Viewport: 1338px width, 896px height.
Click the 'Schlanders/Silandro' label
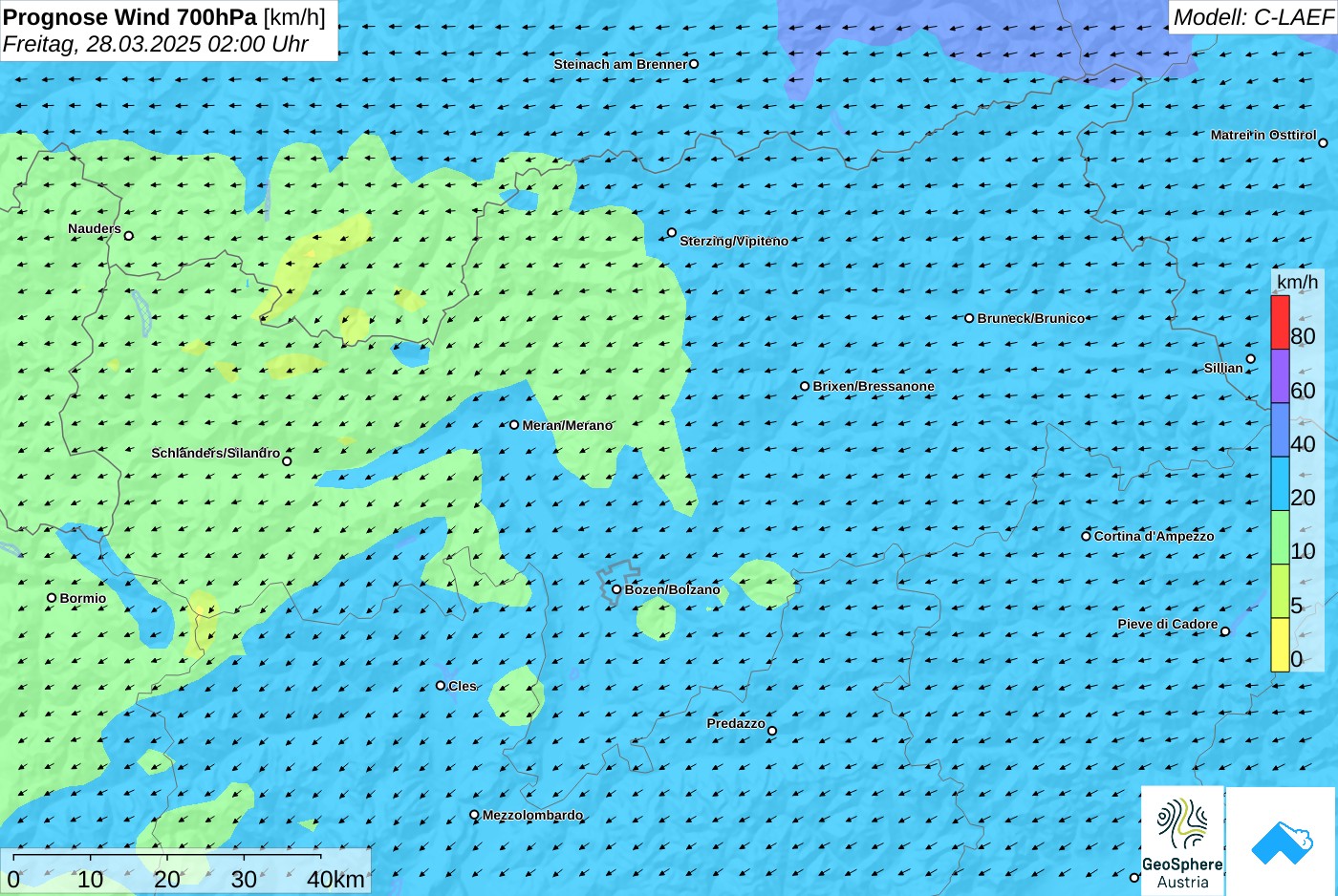216,453
